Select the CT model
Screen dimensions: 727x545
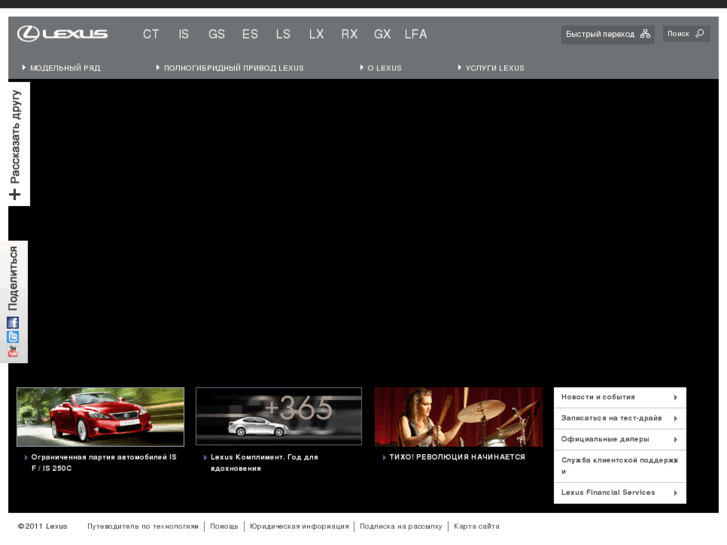point(151,34)
